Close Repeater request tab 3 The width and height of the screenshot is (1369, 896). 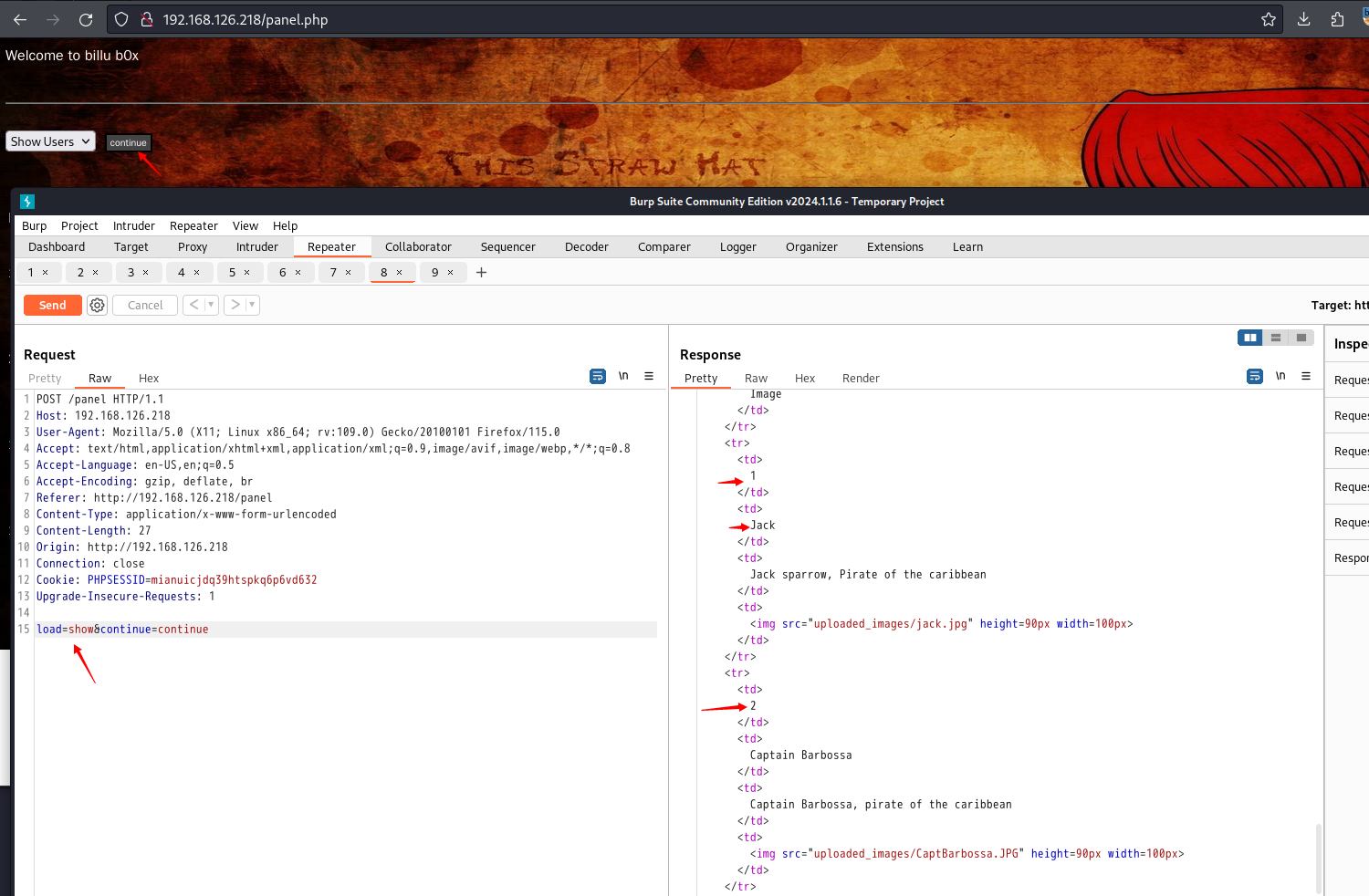pyautogui.click(x=146, y=273)
